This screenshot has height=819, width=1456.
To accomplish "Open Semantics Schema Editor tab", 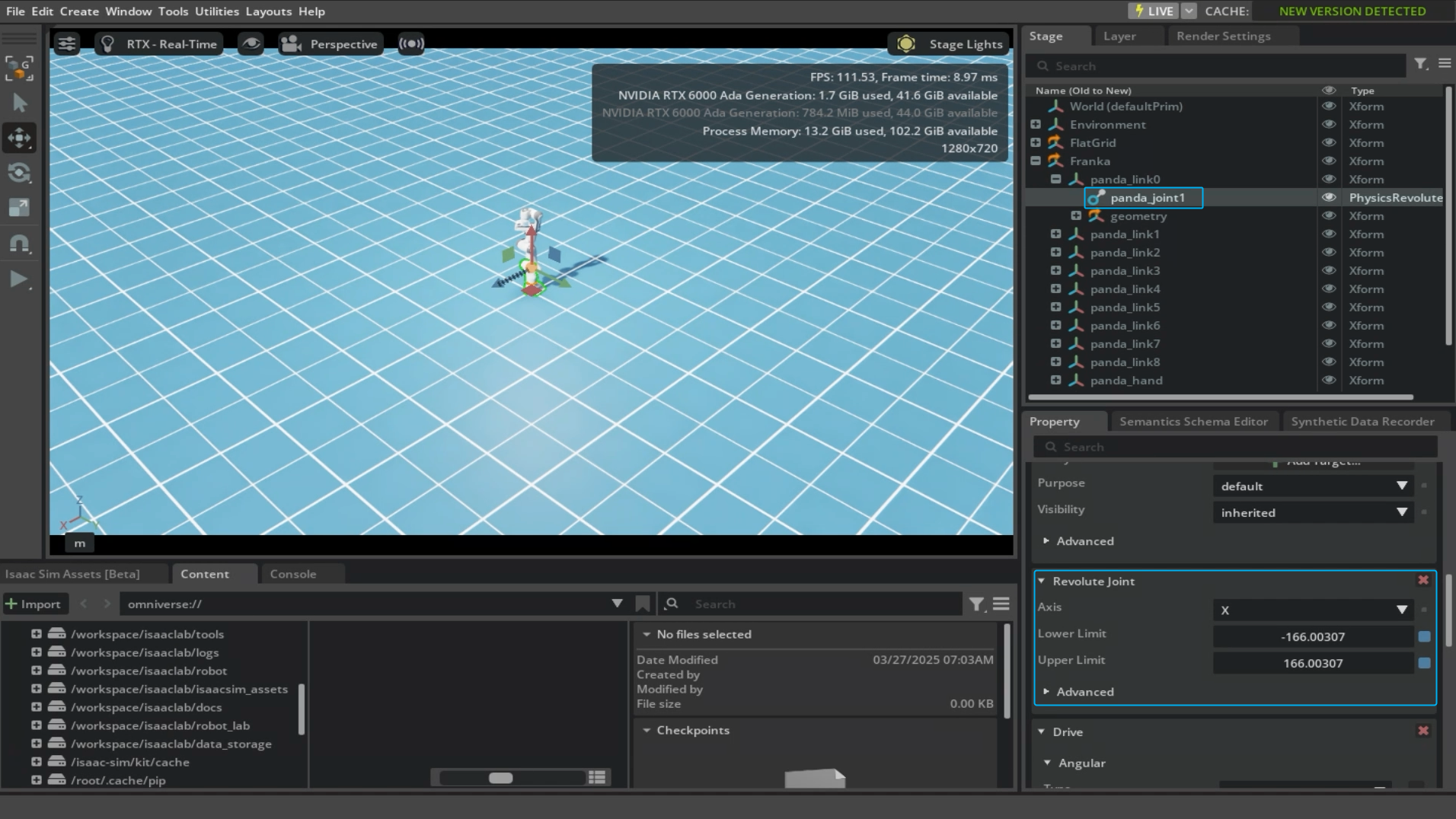I will pyautogui.click(x=1193, y=421).
